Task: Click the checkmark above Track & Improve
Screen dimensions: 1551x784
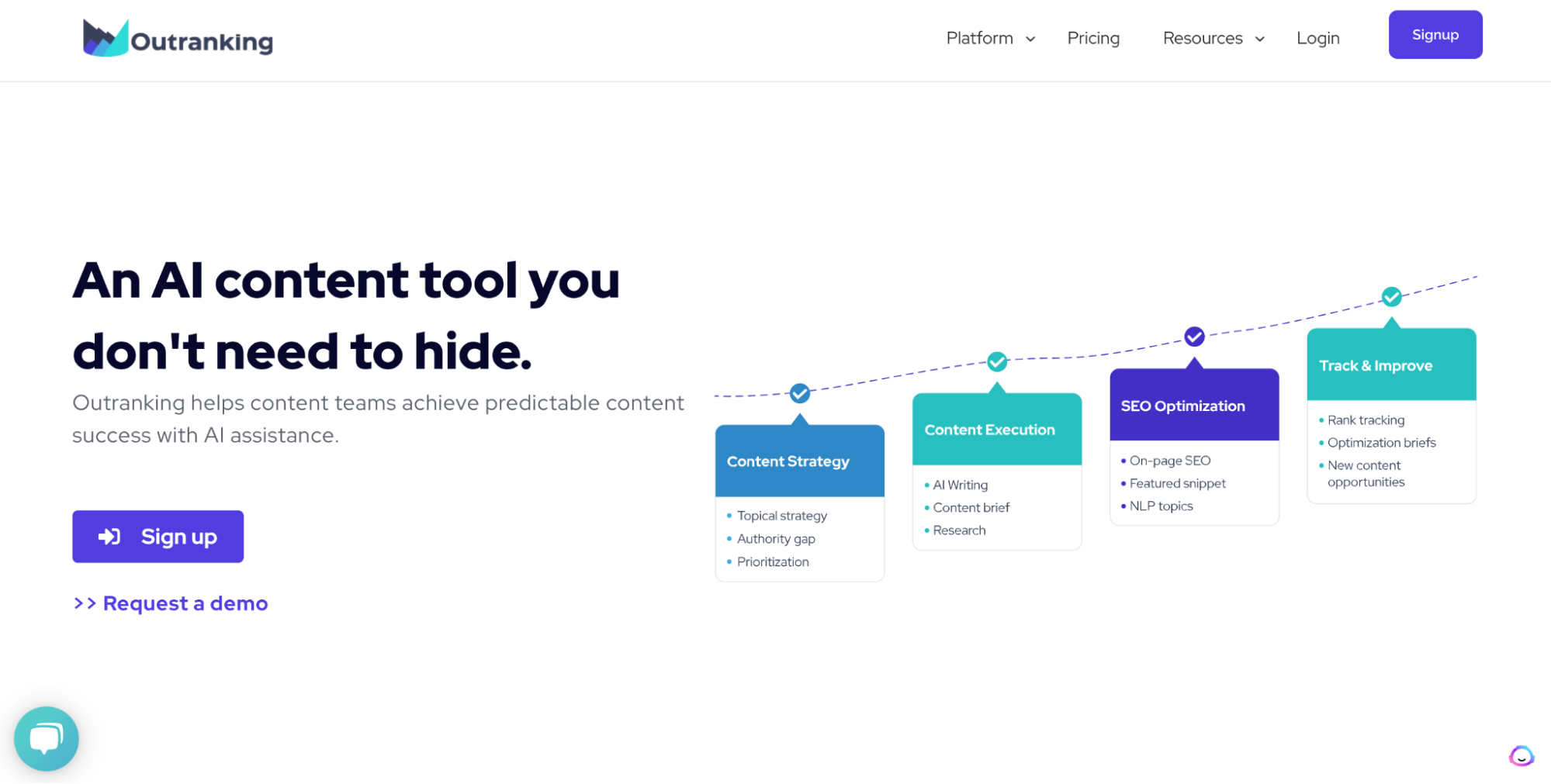Action: [x=1391, y=296]
